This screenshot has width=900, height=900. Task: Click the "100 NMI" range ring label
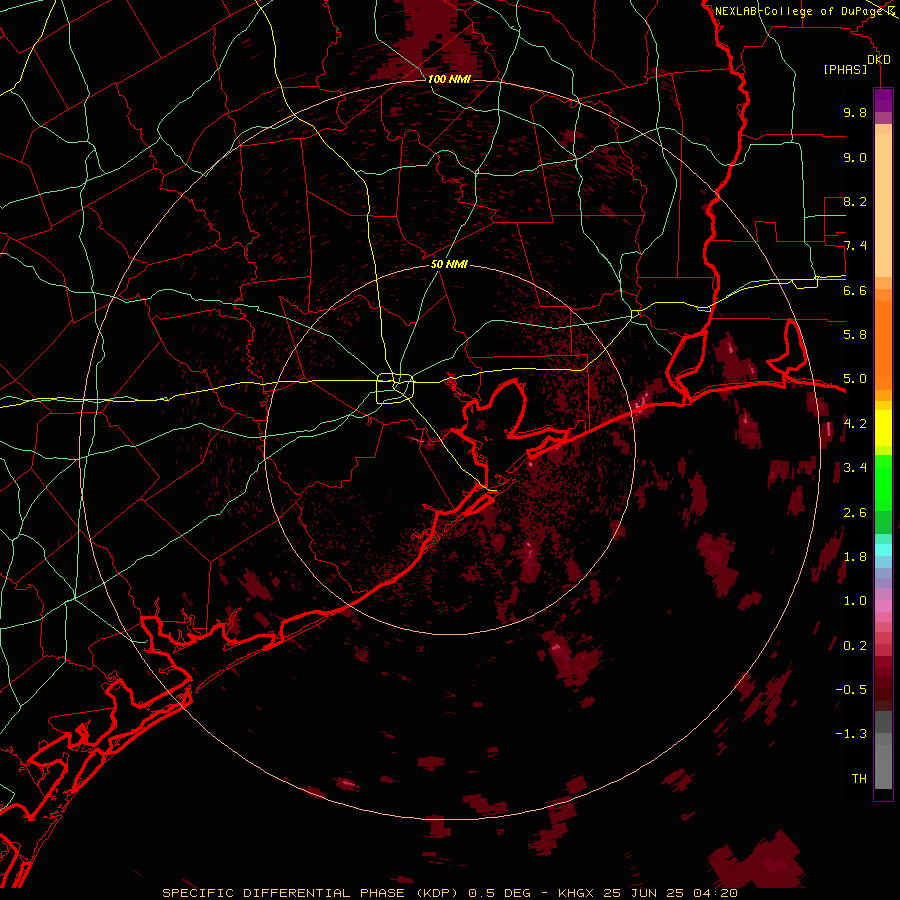[449, 79]
